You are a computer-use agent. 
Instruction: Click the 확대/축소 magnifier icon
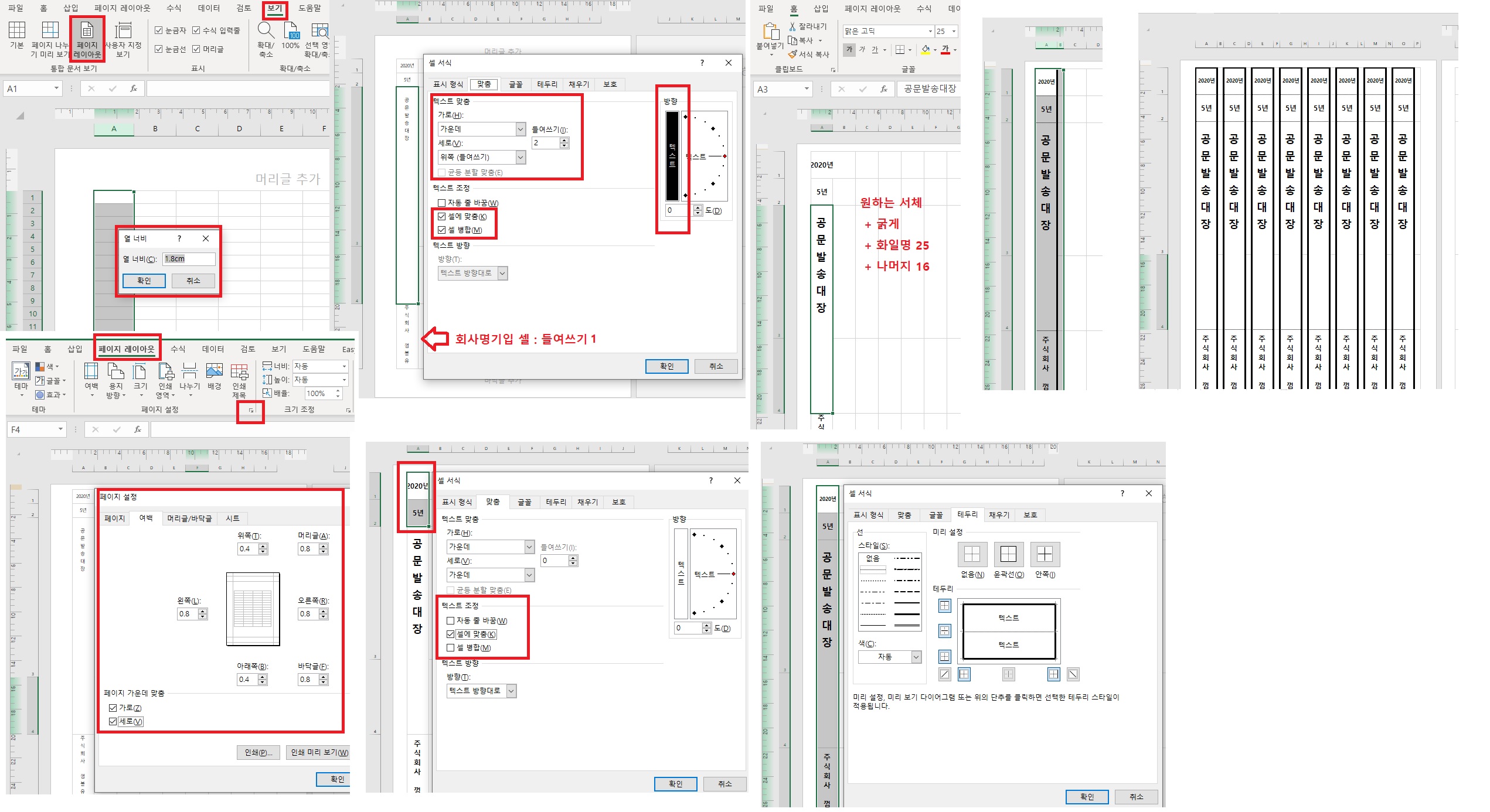[x=266, y=30]
